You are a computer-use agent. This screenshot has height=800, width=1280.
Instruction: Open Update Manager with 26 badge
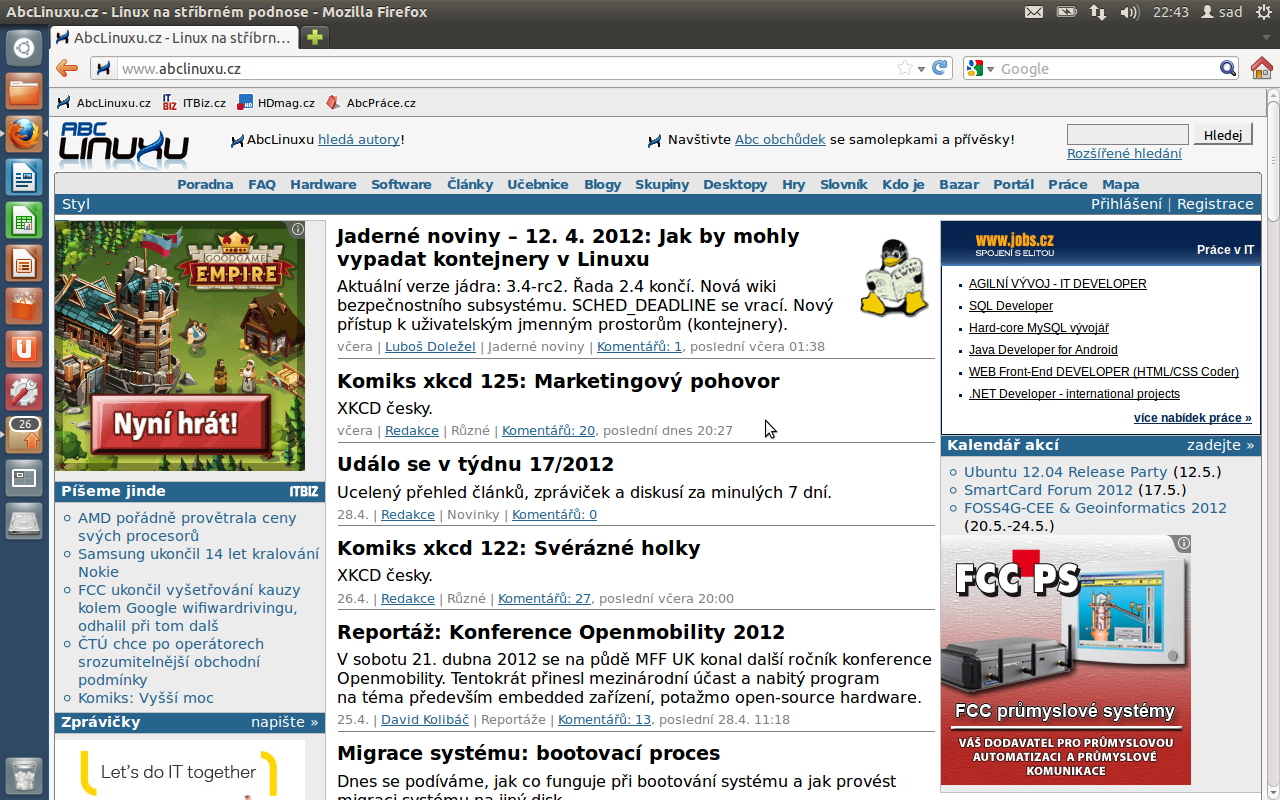pyautogui.click(x=24, y=435)
